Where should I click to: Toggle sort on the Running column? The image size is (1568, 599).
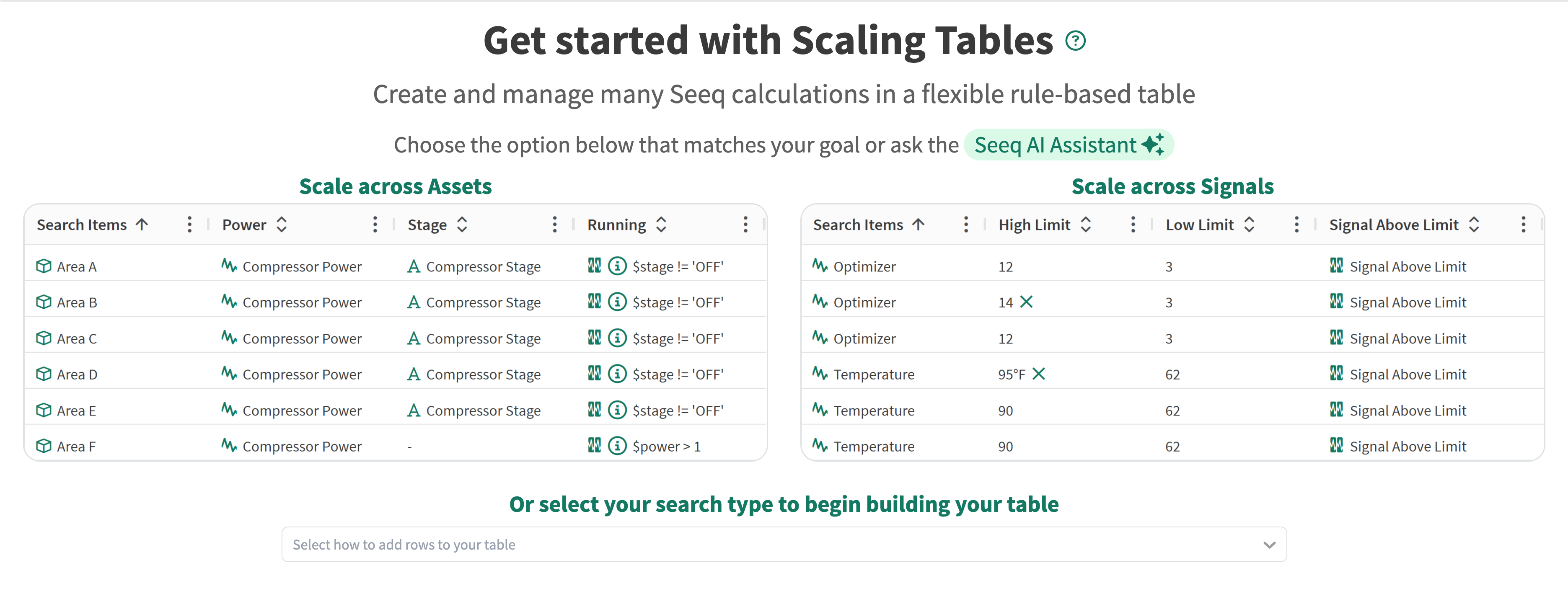tap(661, 225)
